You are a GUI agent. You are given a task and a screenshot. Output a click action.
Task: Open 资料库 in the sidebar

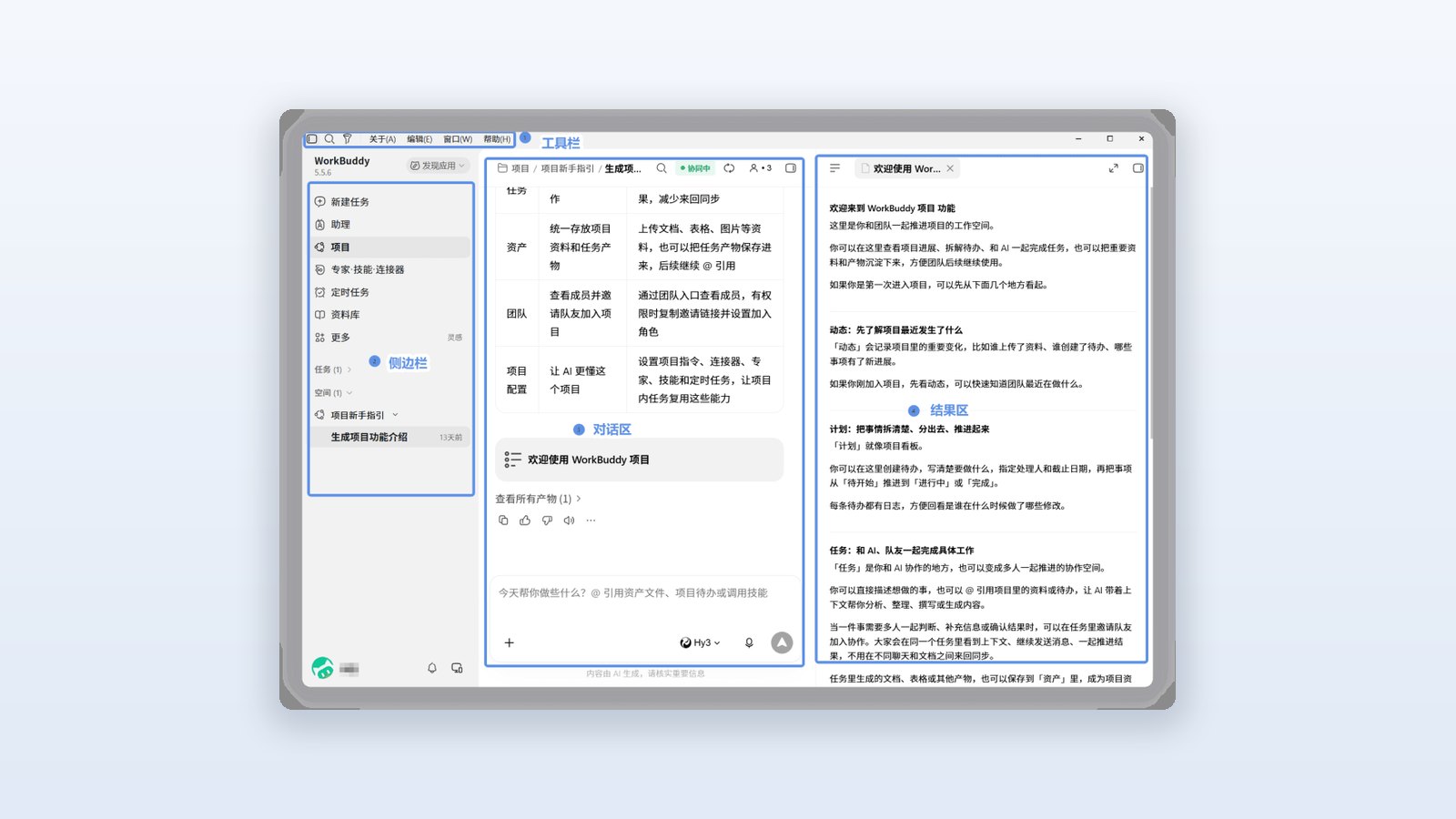click(390, 315)
